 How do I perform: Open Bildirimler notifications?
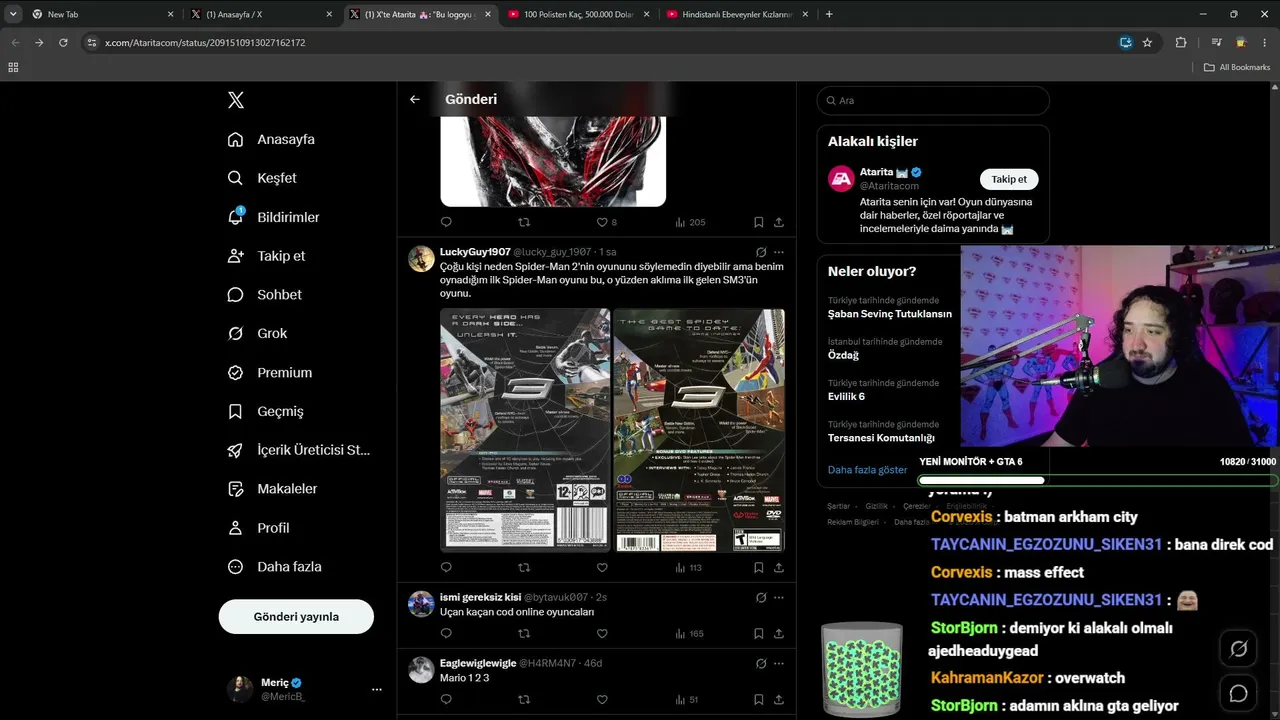(274, 217)
